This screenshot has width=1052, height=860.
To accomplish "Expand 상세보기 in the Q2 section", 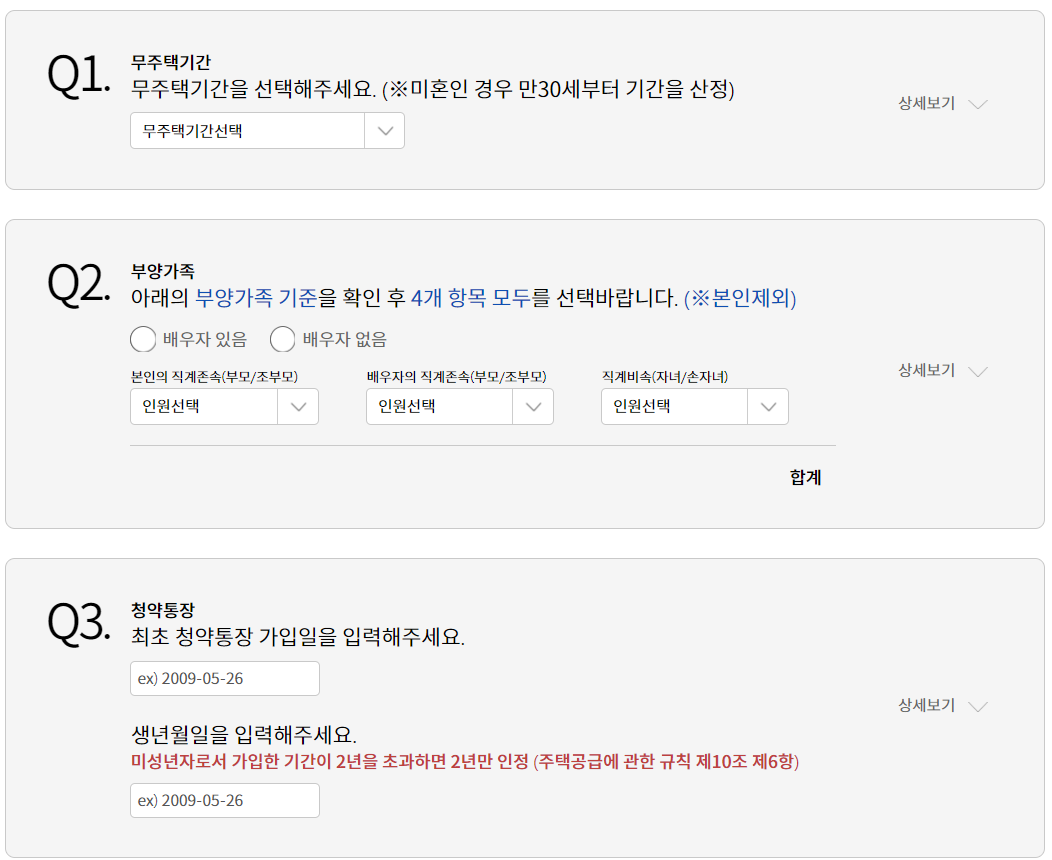I will click(x=943, y=370).
